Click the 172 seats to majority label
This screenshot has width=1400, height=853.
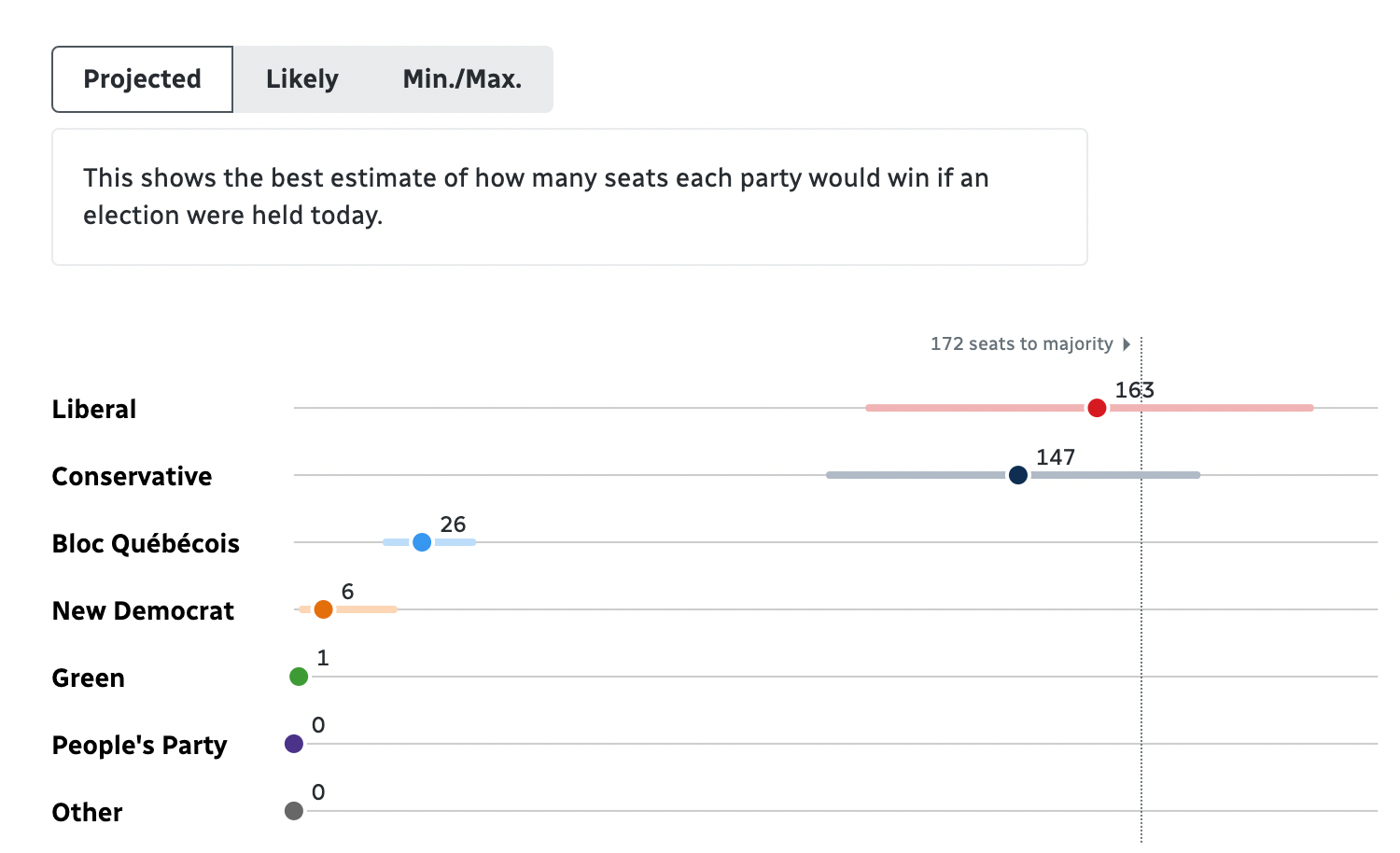pyautogui.click(x=1021, y=344)
